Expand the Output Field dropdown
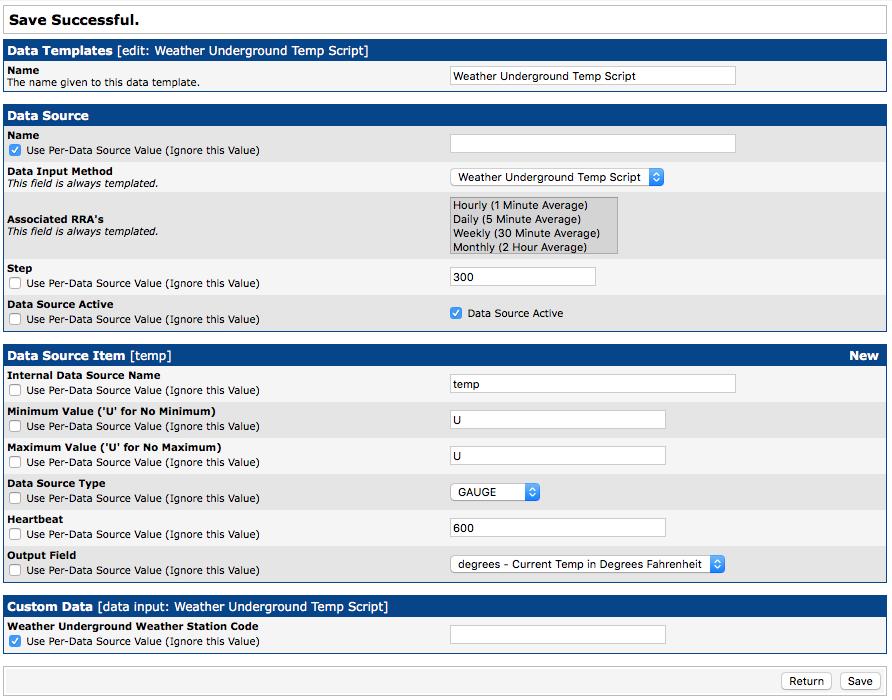Screen dimensions: 892x700 point(587,564)
